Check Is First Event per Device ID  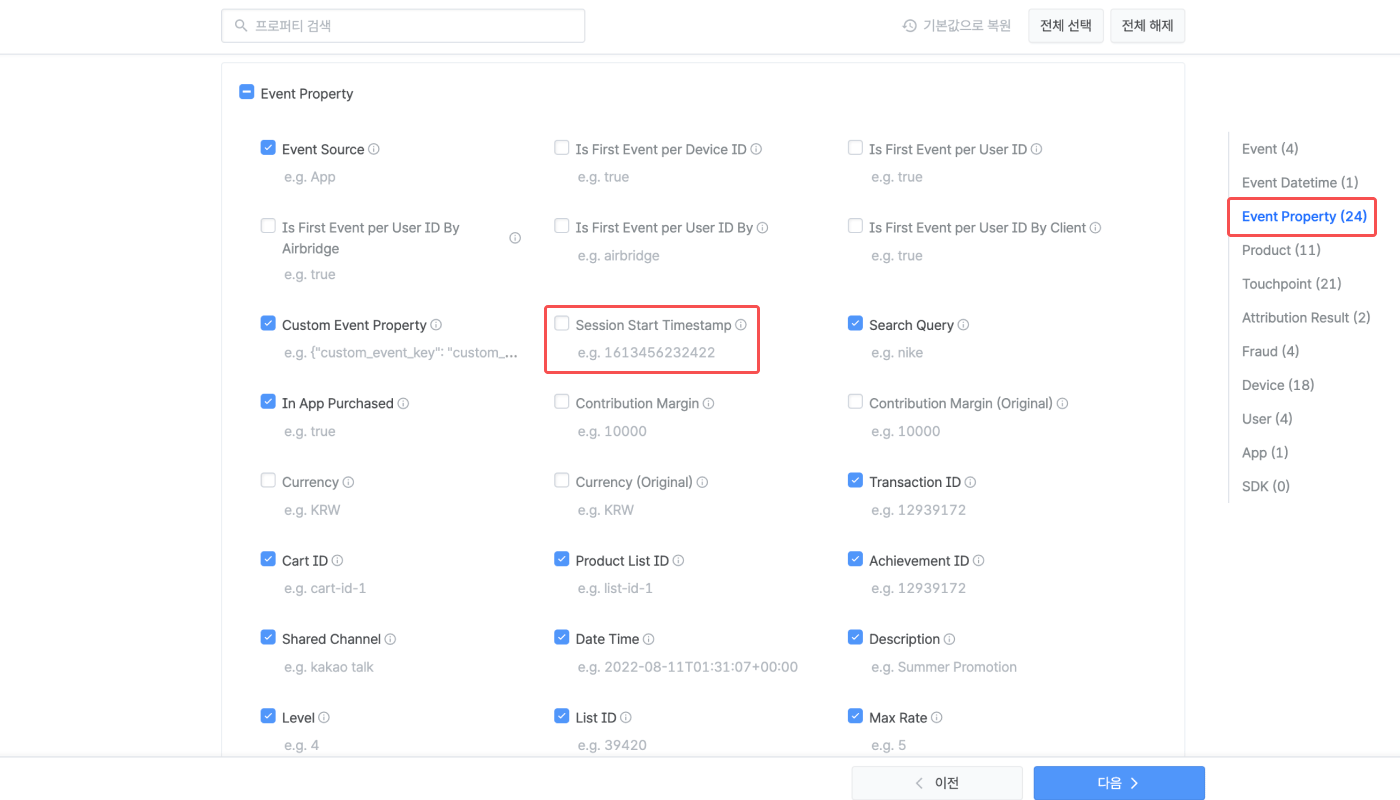tap(562, 148)
